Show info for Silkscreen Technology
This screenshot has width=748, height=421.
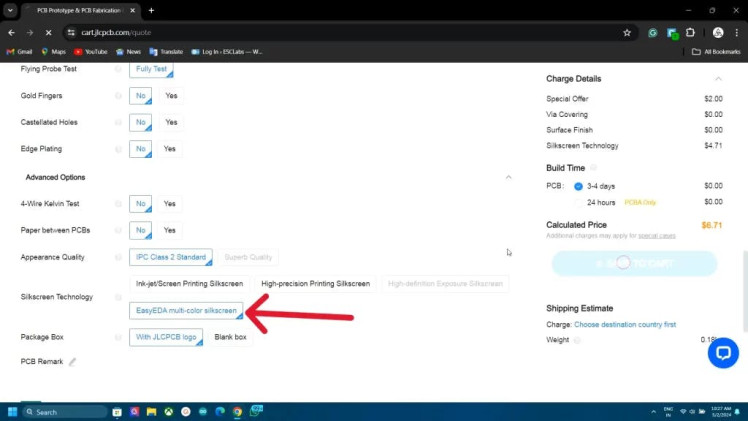point(118,297)
